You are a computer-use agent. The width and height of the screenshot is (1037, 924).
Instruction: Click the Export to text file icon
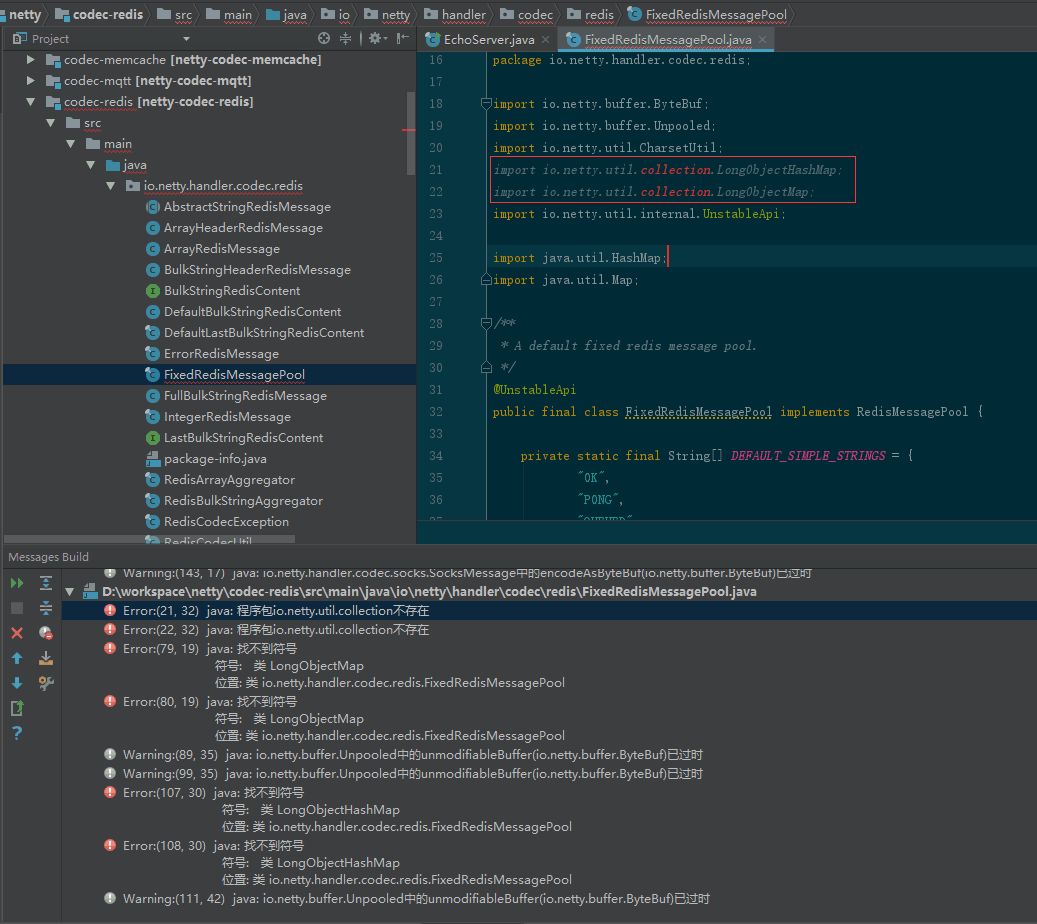pyautogui.click(x=46, y=658)
